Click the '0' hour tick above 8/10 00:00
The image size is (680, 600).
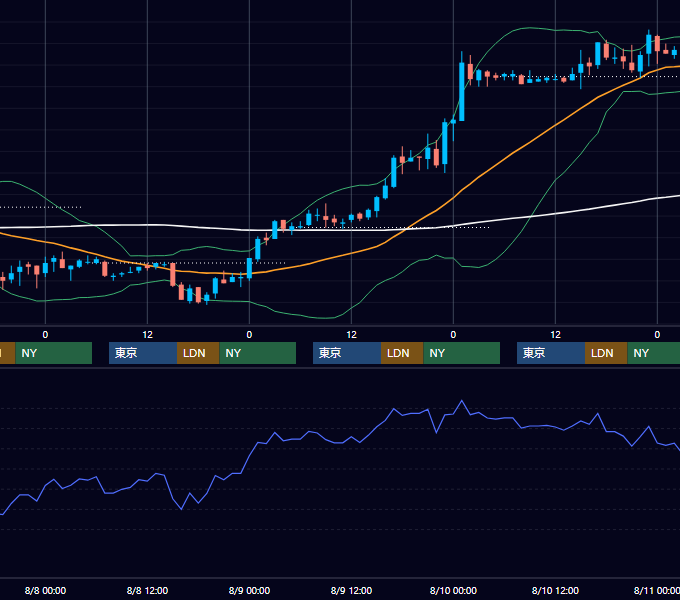453,335
